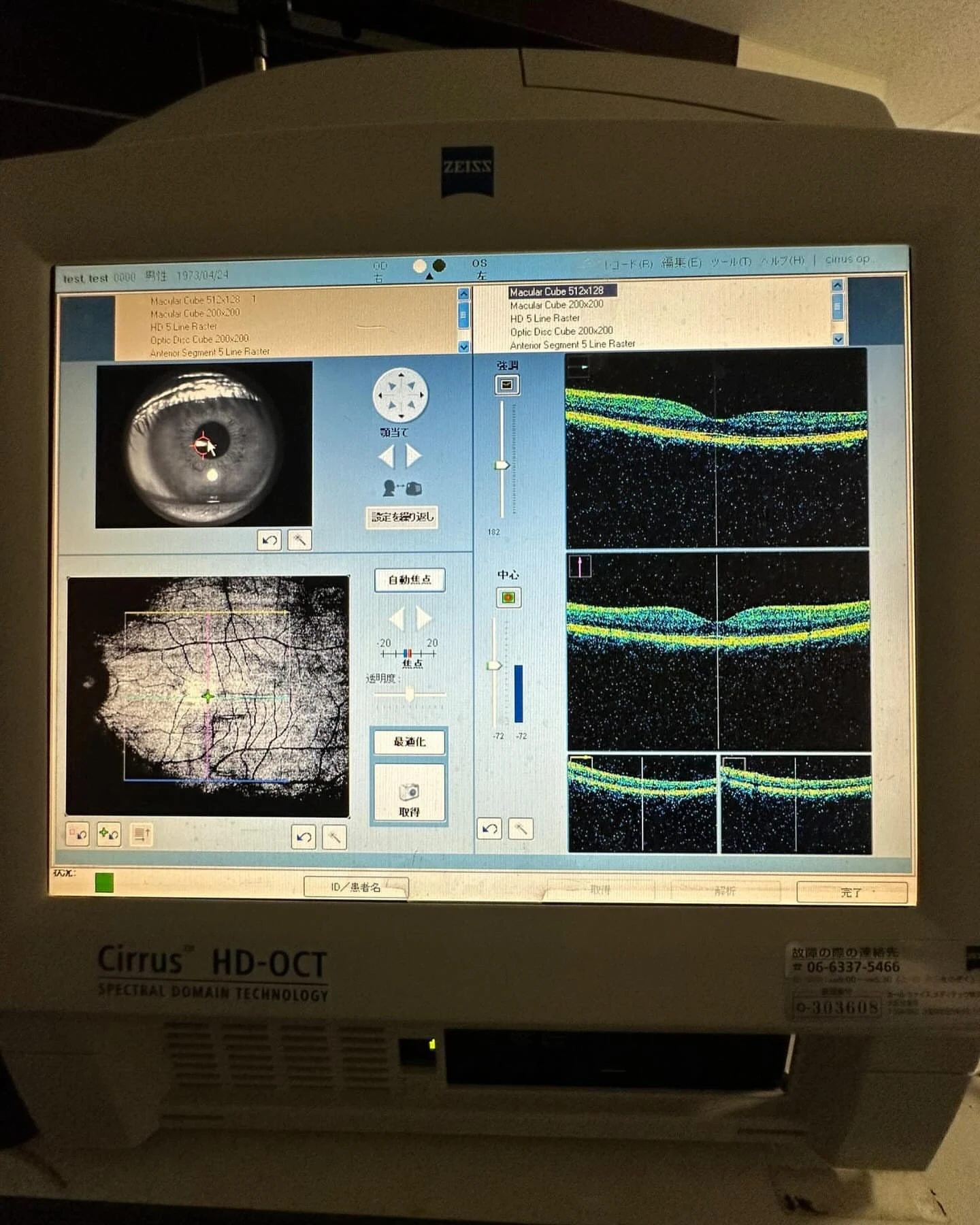This screenshot has height=1225, width=980.
Task: Open the ツール(T) menu
Action: (x=731, y=261)
